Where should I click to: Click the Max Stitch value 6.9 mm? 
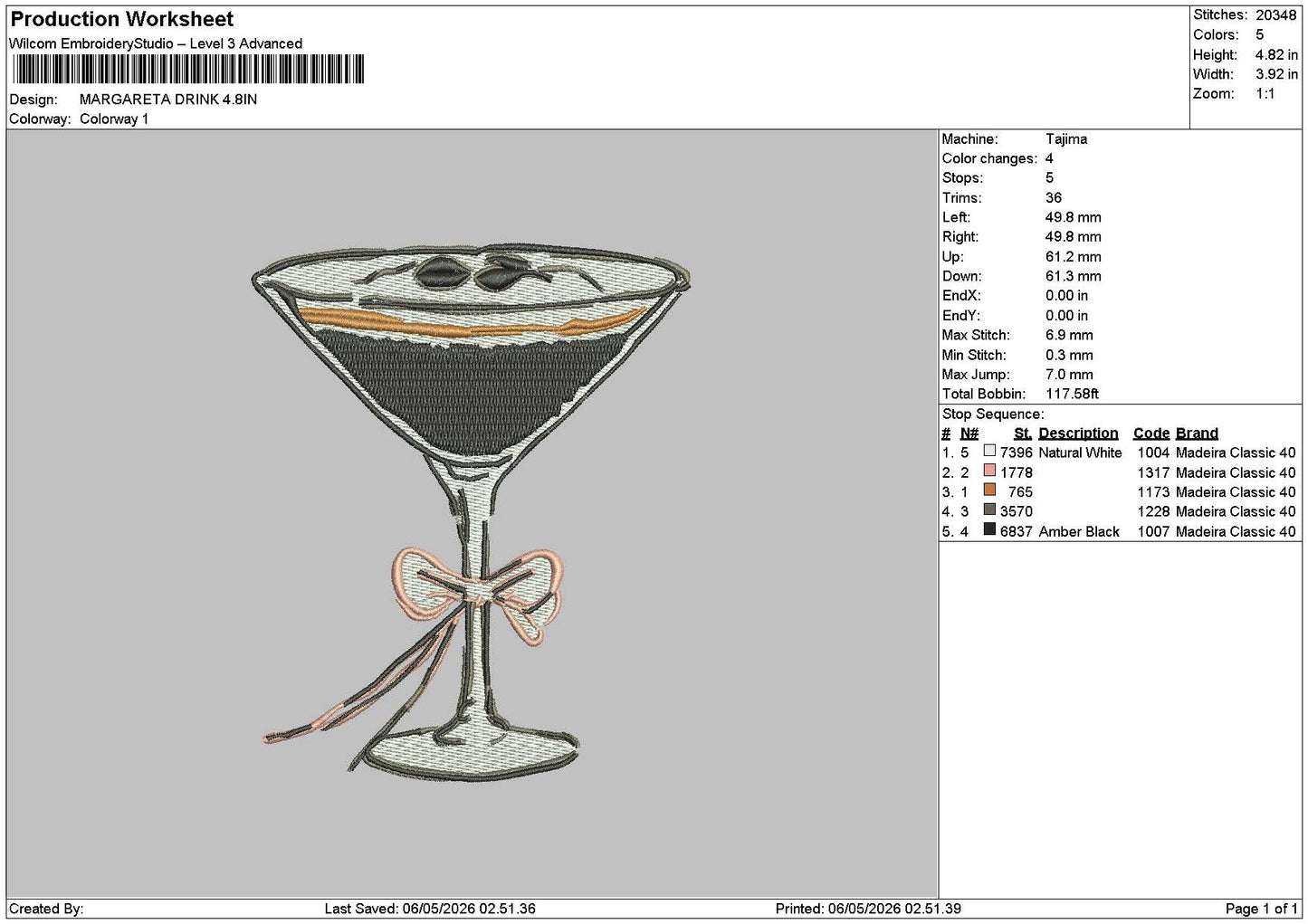(x=1070, y=336)
